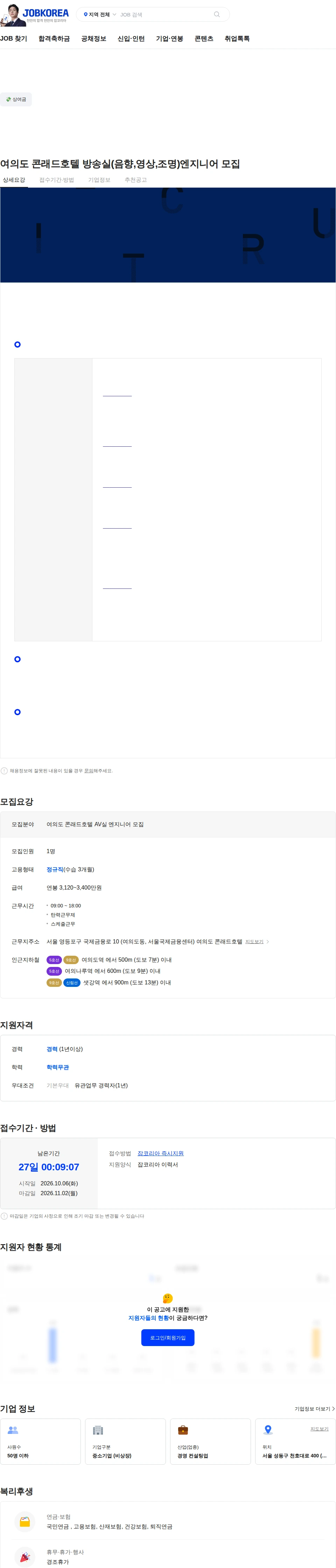Open the 기업정보 더보기 link
This screenshot has height=1568, width=336.
click(x=315, y=1408)
